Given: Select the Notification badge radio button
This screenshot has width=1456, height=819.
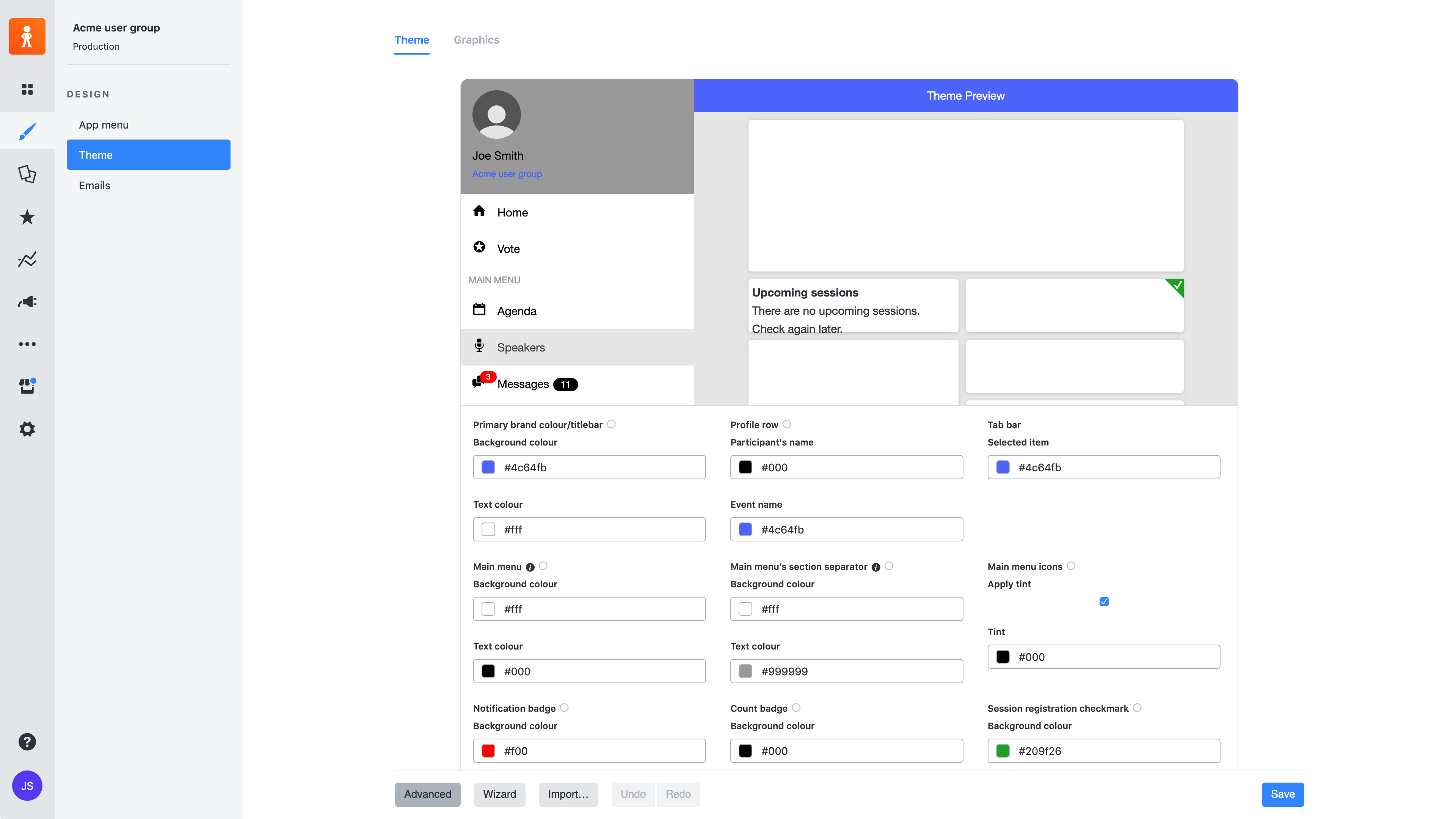Looking at the screenshot, I should (x=564, y=708).
